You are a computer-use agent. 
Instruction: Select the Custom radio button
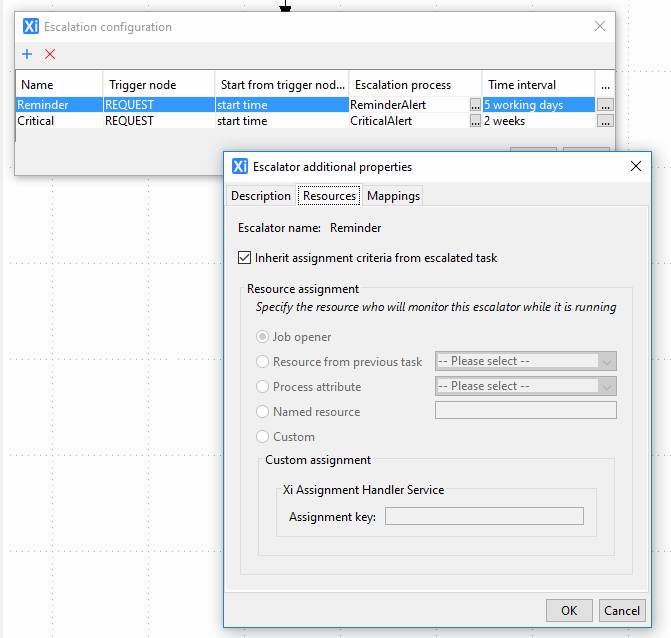point(263,437)
